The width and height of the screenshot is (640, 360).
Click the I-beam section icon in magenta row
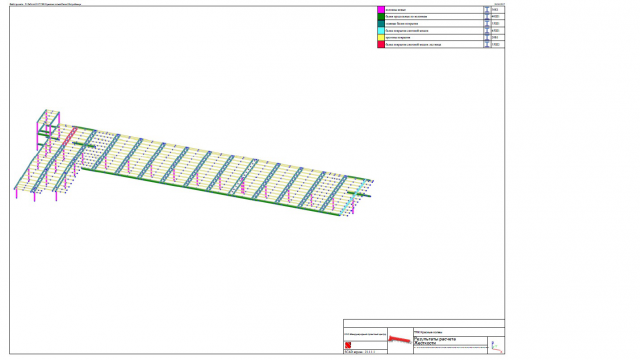click(x=487, y=9)
